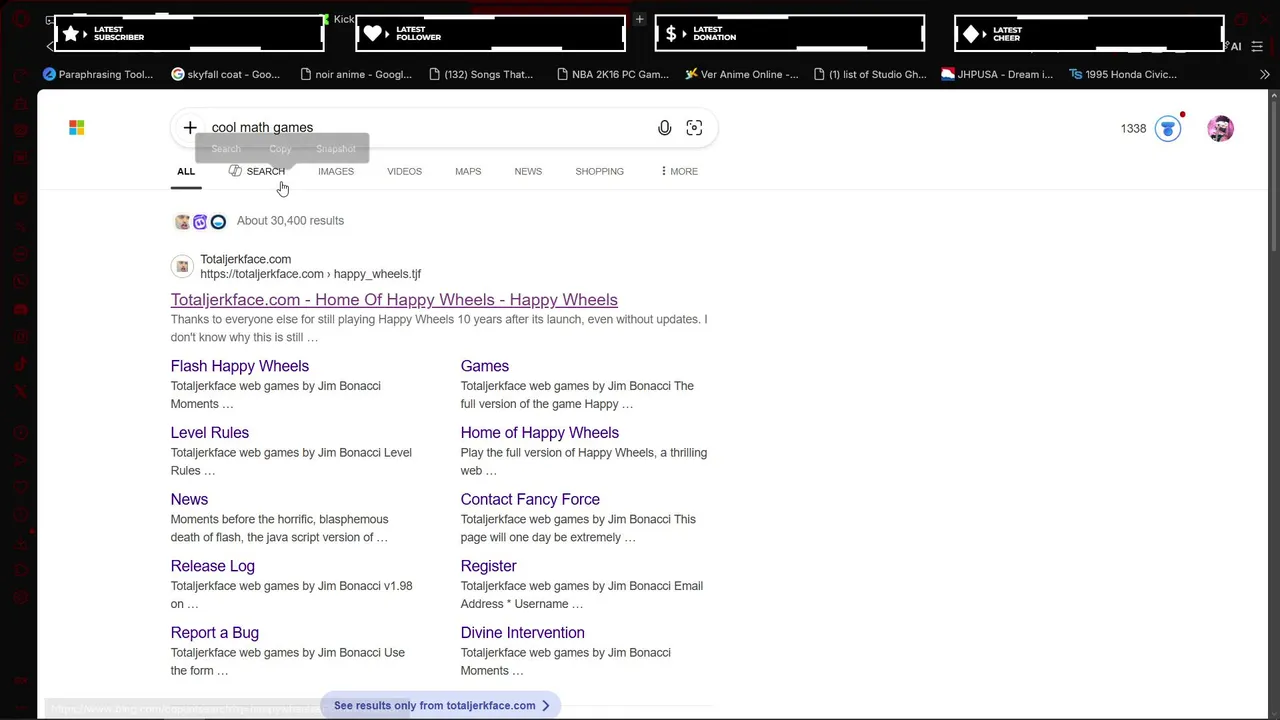Screen dimensions: 1280x720
Task: Show hidden bookmarks with the double chevron
Action: (x=1264, y=74)
